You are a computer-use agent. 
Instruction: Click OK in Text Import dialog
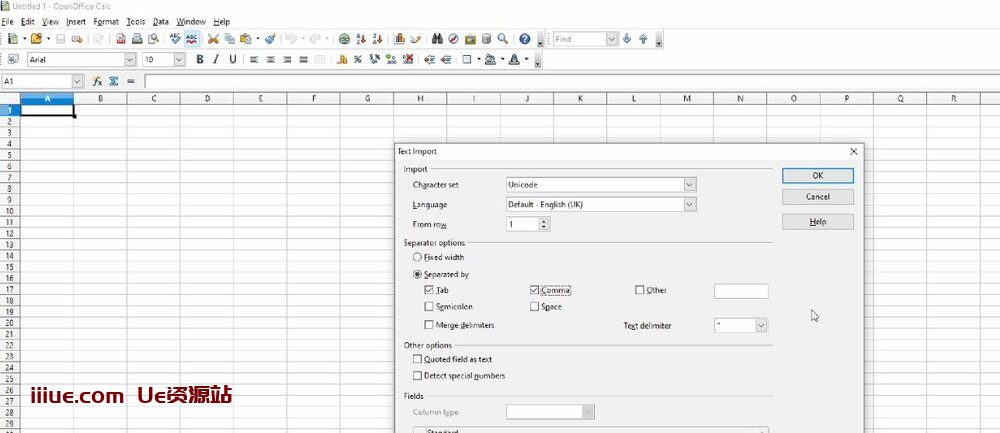(817, 175)
